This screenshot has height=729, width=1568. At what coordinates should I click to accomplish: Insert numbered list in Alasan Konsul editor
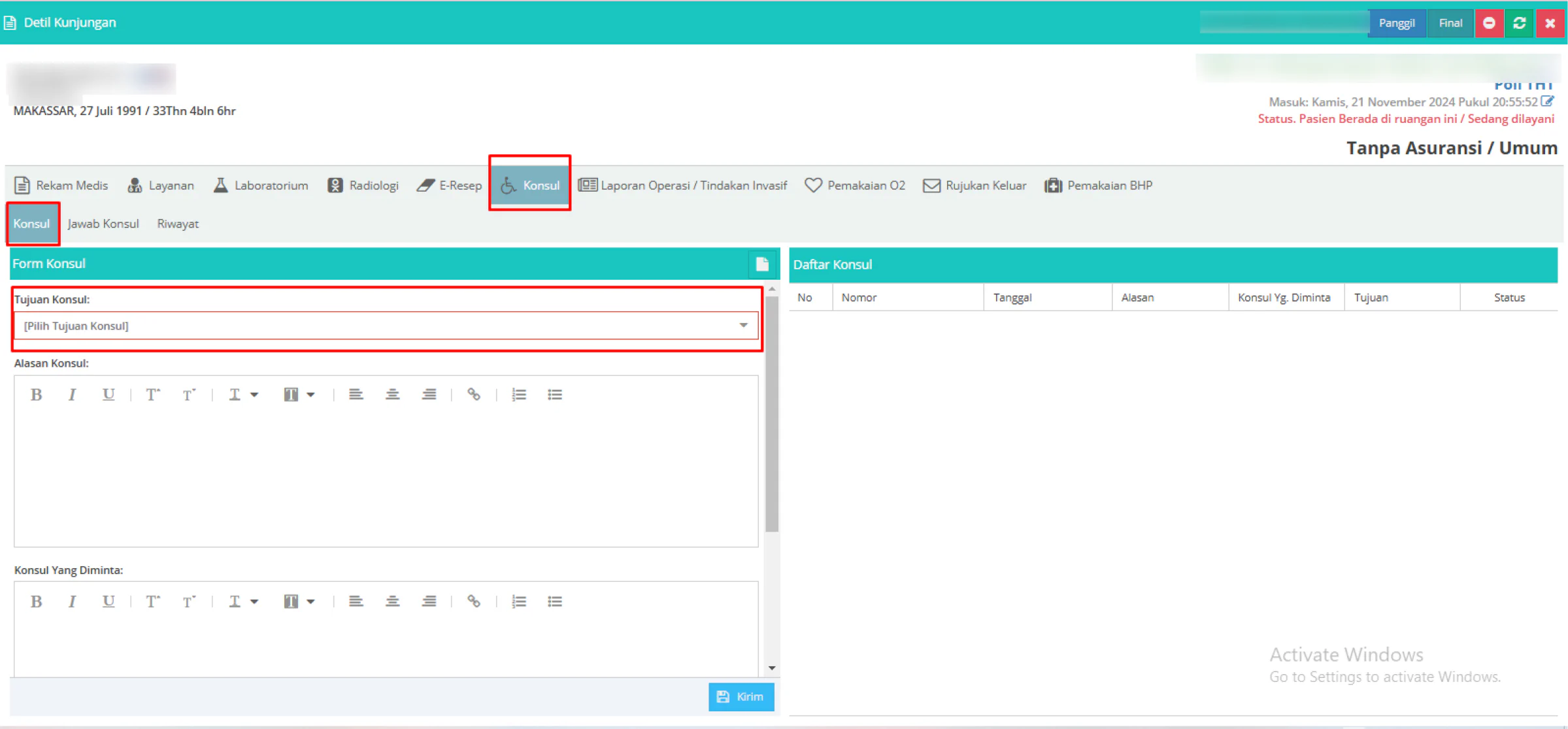click(x=519, y=394)
